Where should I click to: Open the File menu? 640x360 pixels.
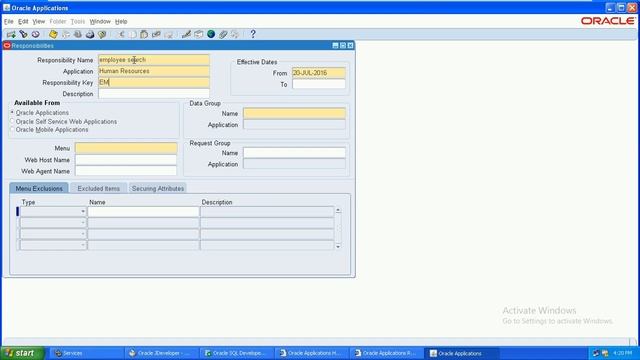9,21
